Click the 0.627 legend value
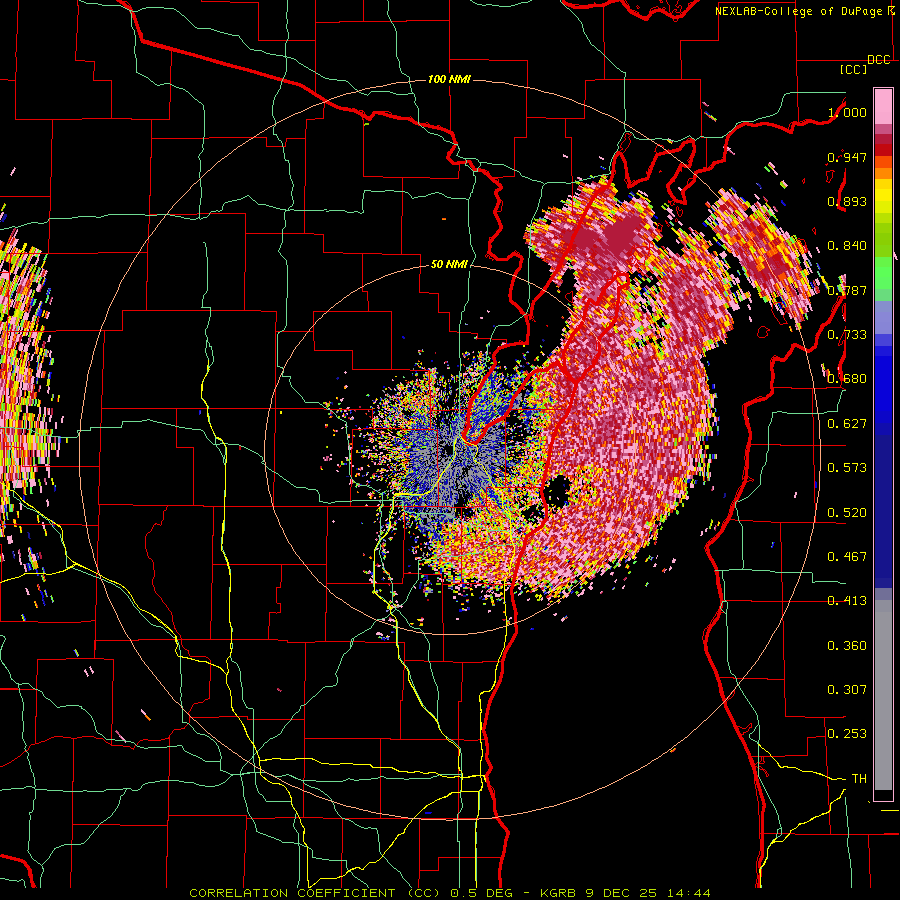The width and height of the screenshot is (900, 900). tap(847, 424)
